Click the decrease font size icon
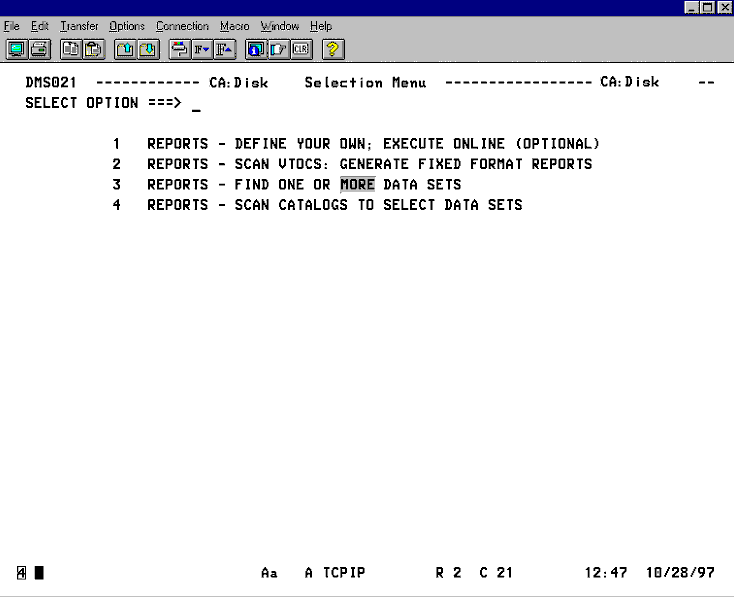This screenshot has width=734, height=597. pos(202,49)
